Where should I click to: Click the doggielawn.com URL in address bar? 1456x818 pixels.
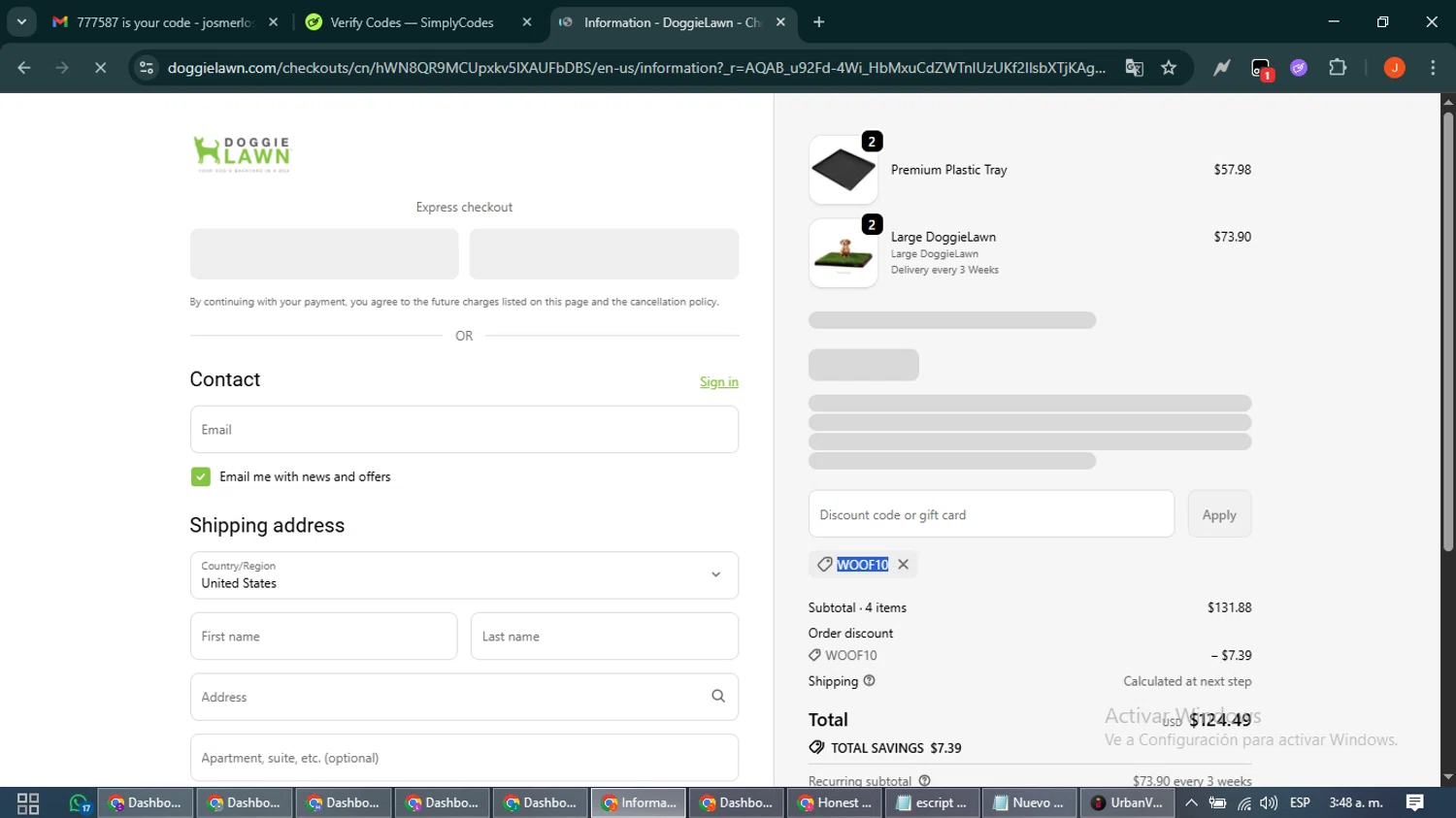[x=636, y=67]
